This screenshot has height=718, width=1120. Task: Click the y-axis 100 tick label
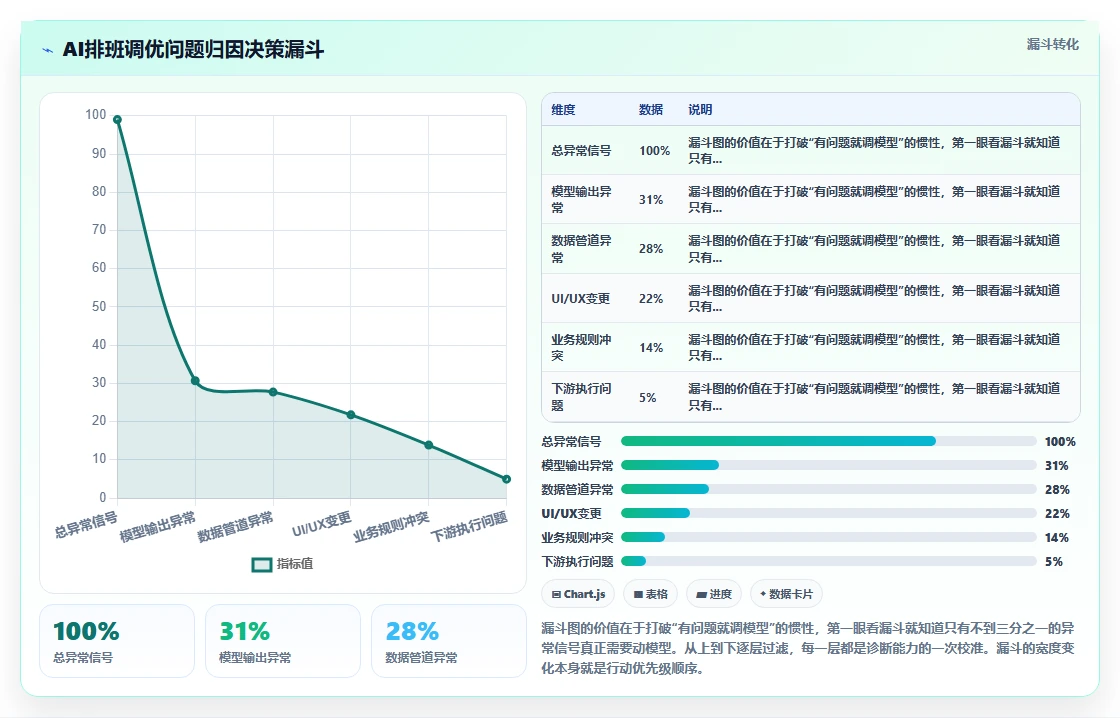[x=96, y=114]
